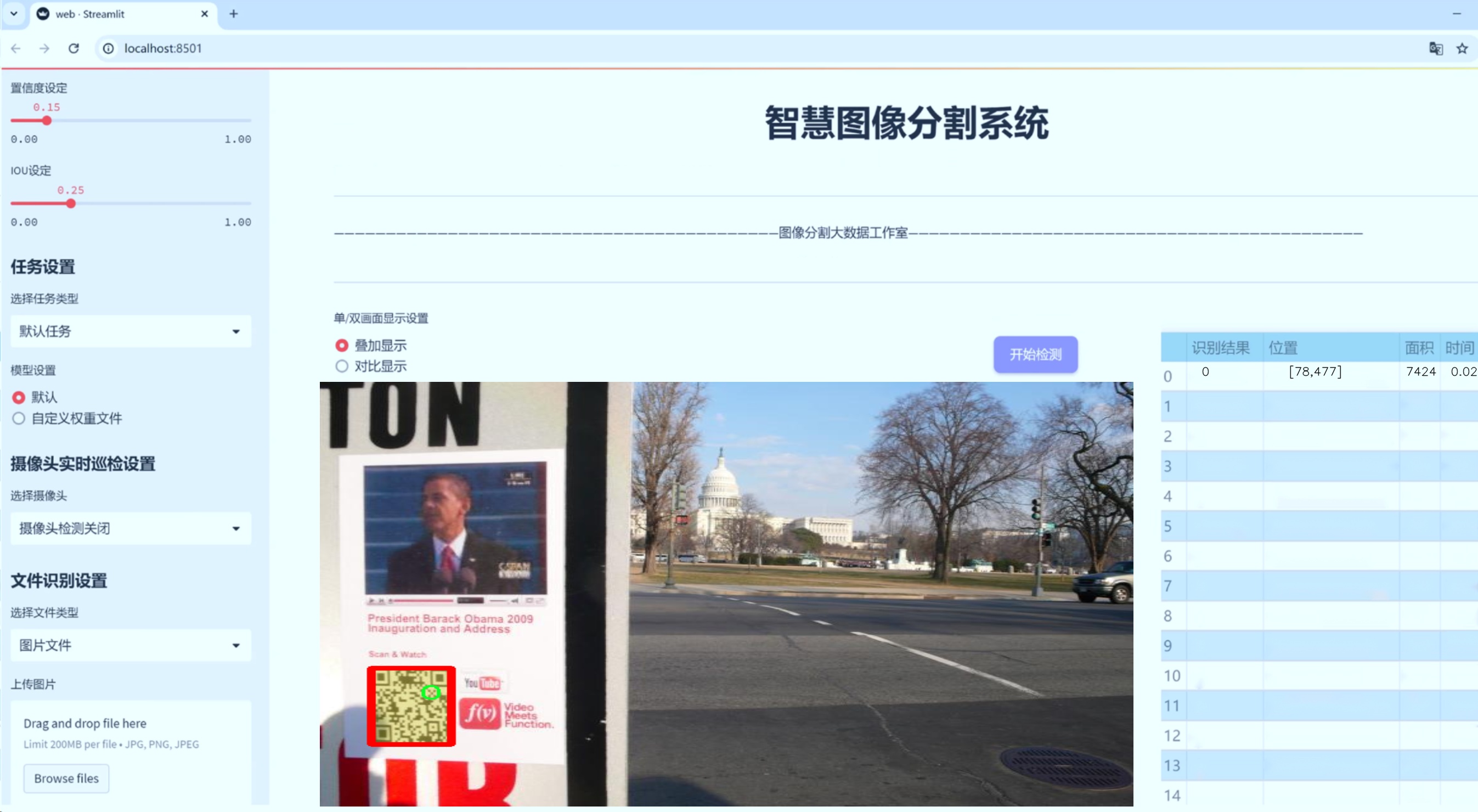
Task: Close the web · Streamlit tab
Action: pos(204,14)
